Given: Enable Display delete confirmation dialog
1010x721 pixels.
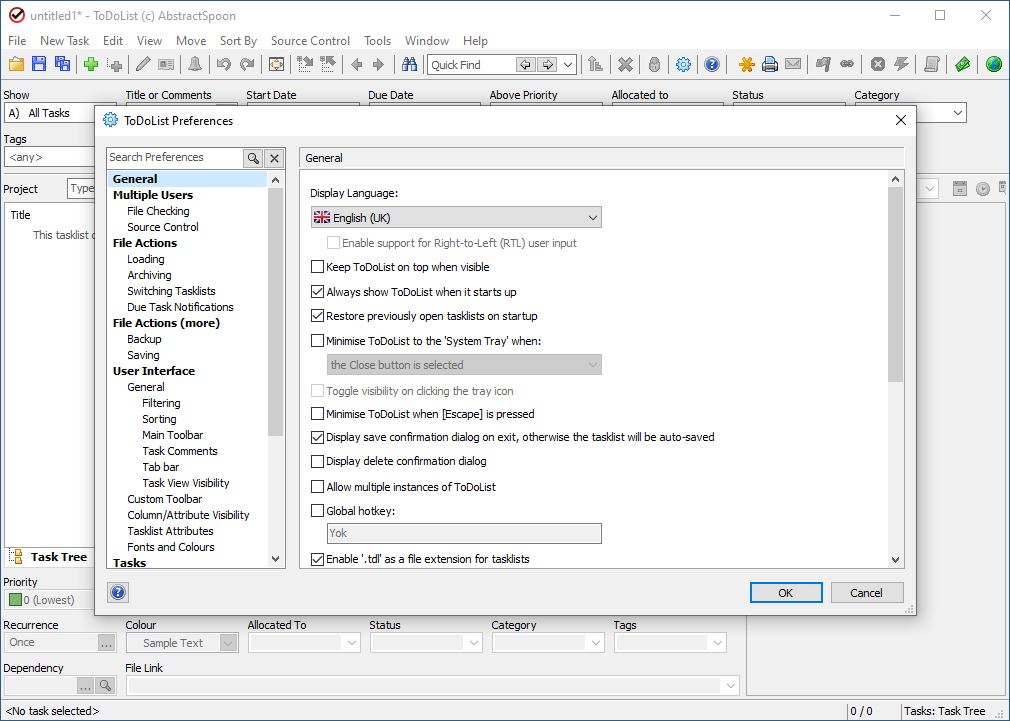Looking at the screenshot, I should [317, 461].
